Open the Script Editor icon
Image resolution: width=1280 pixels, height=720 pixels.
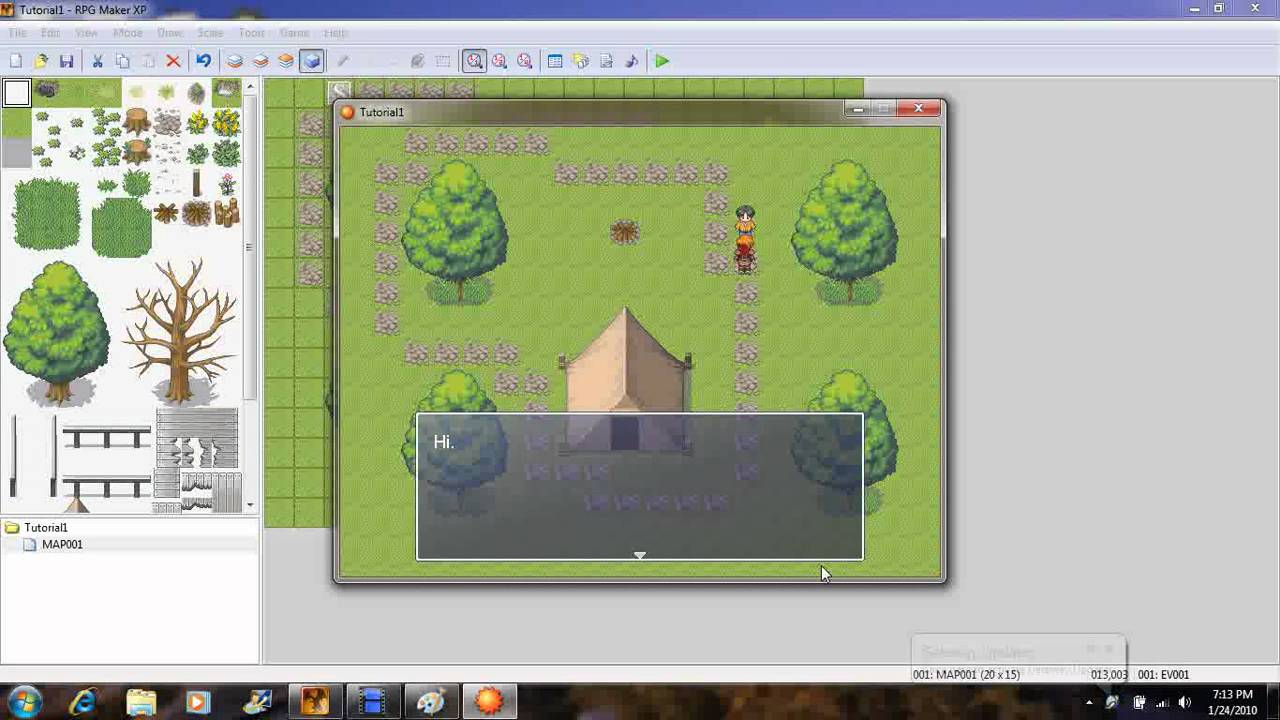pos(606,61)
